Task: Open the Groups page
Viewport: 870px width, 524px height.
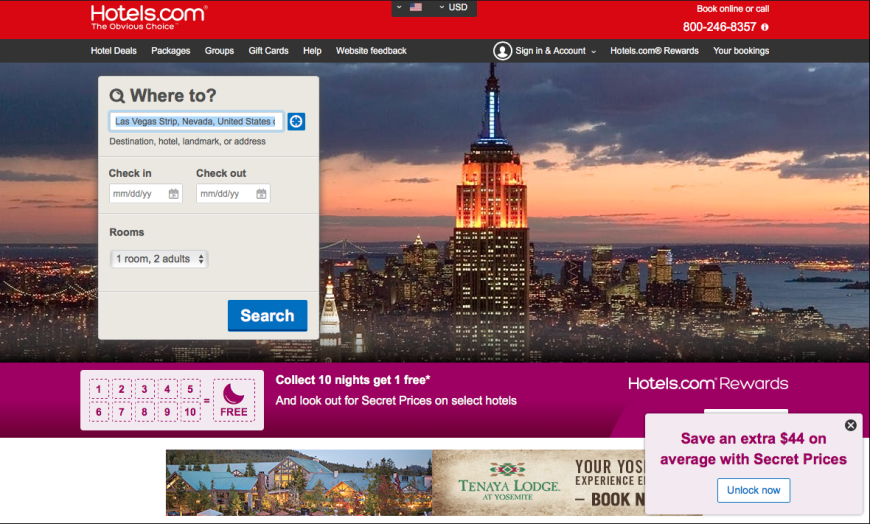Action: 219,51
